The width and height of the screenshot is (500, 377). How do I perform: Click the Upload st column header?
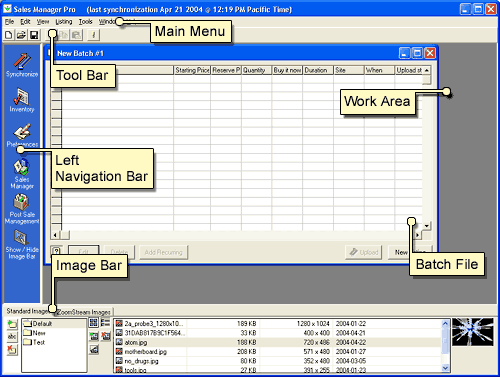tap(409, 70)
